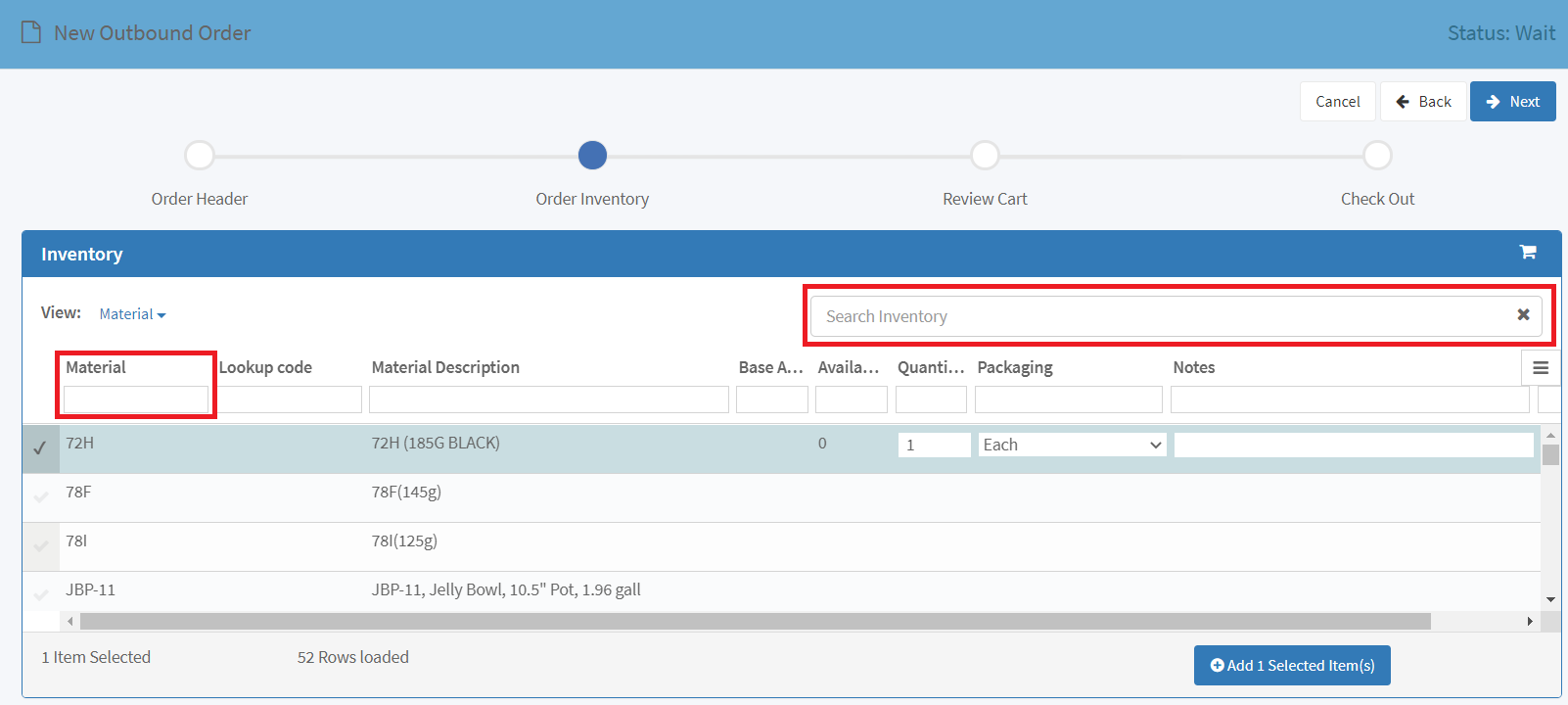Click the horizontal scrollbar right arrow
Viewport: 1568px width, 705px height.
click(x=1530, y=621)
